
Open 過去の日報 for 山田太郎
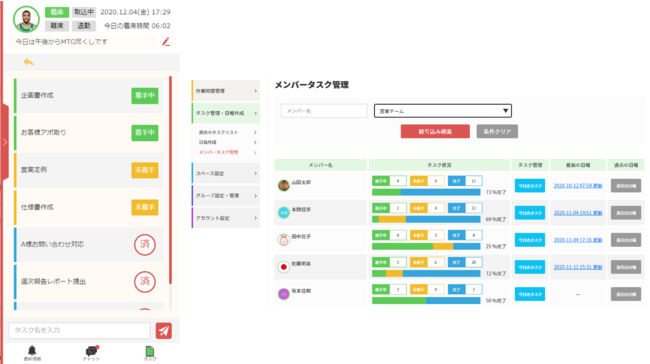point(626,186)
